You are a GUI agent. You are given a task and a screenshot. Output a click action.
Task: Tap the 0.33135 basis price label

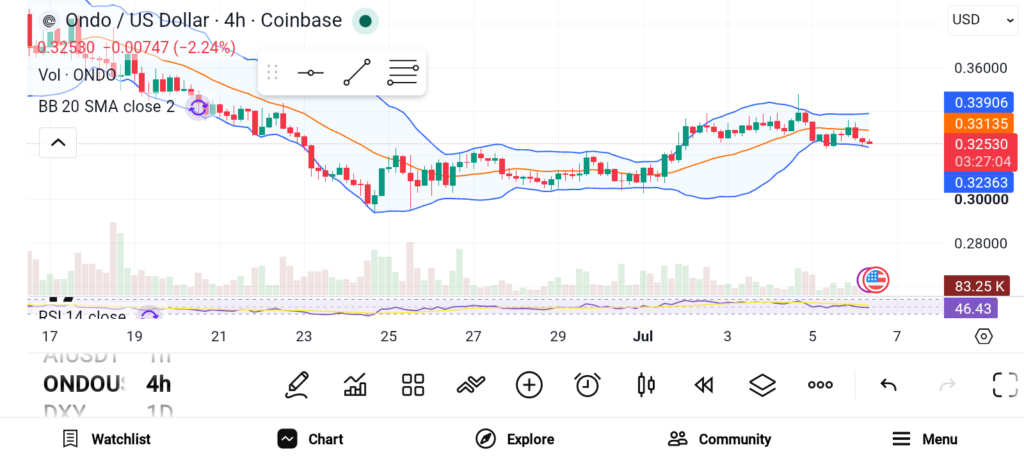pos(978,123)
